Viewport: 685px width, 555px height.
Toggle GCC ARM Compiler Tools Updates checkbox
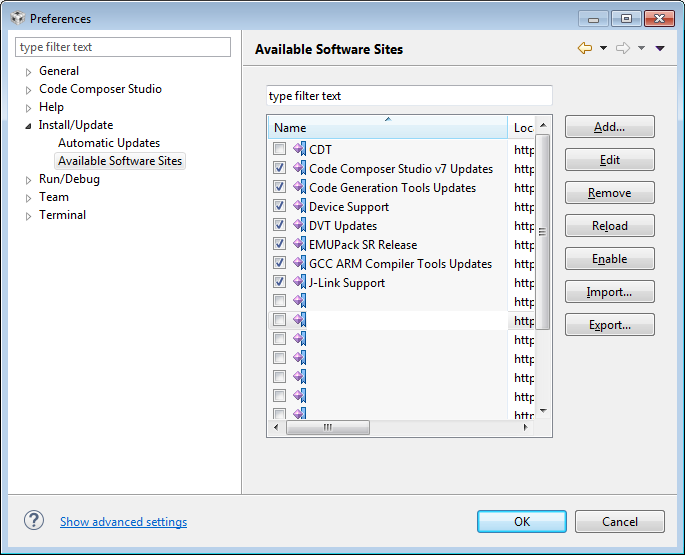point(280,263)
